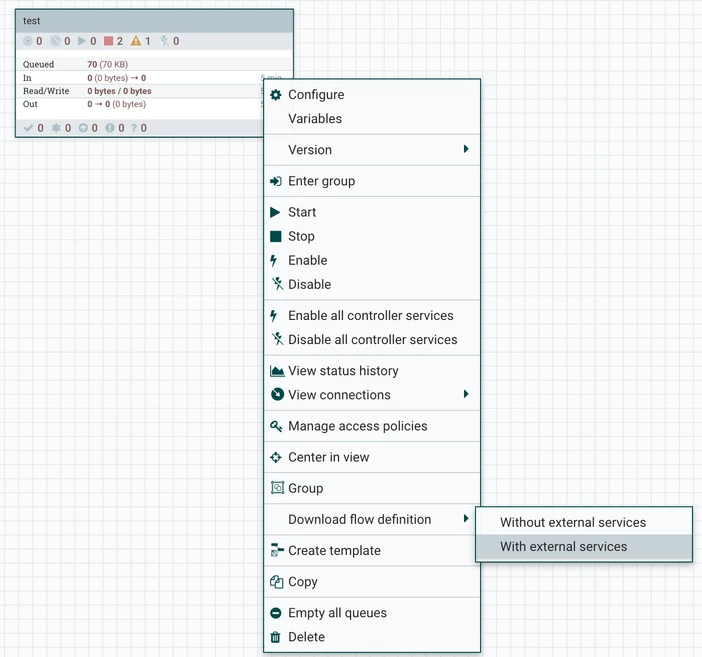
Task: Click the Configure gear icon
Action: (x=276, y=94)
